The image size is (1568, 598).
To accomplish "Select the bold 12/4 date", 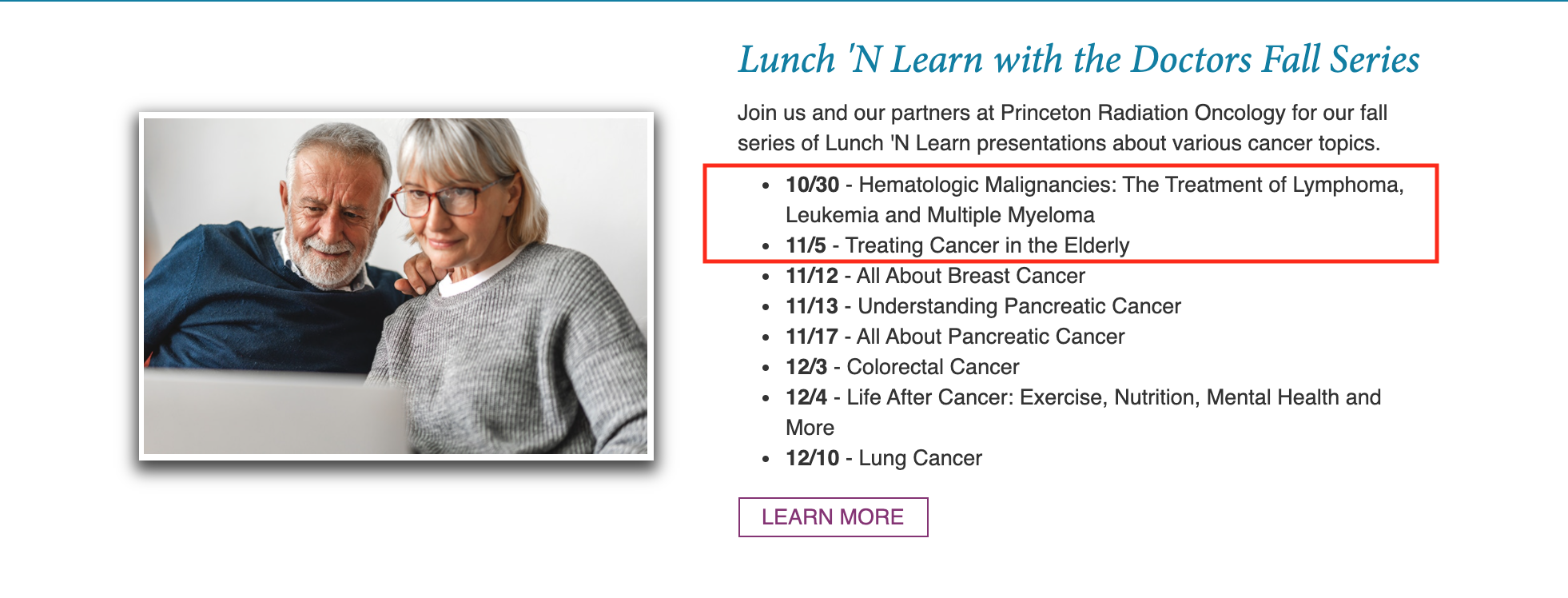I will coord(806,397).
